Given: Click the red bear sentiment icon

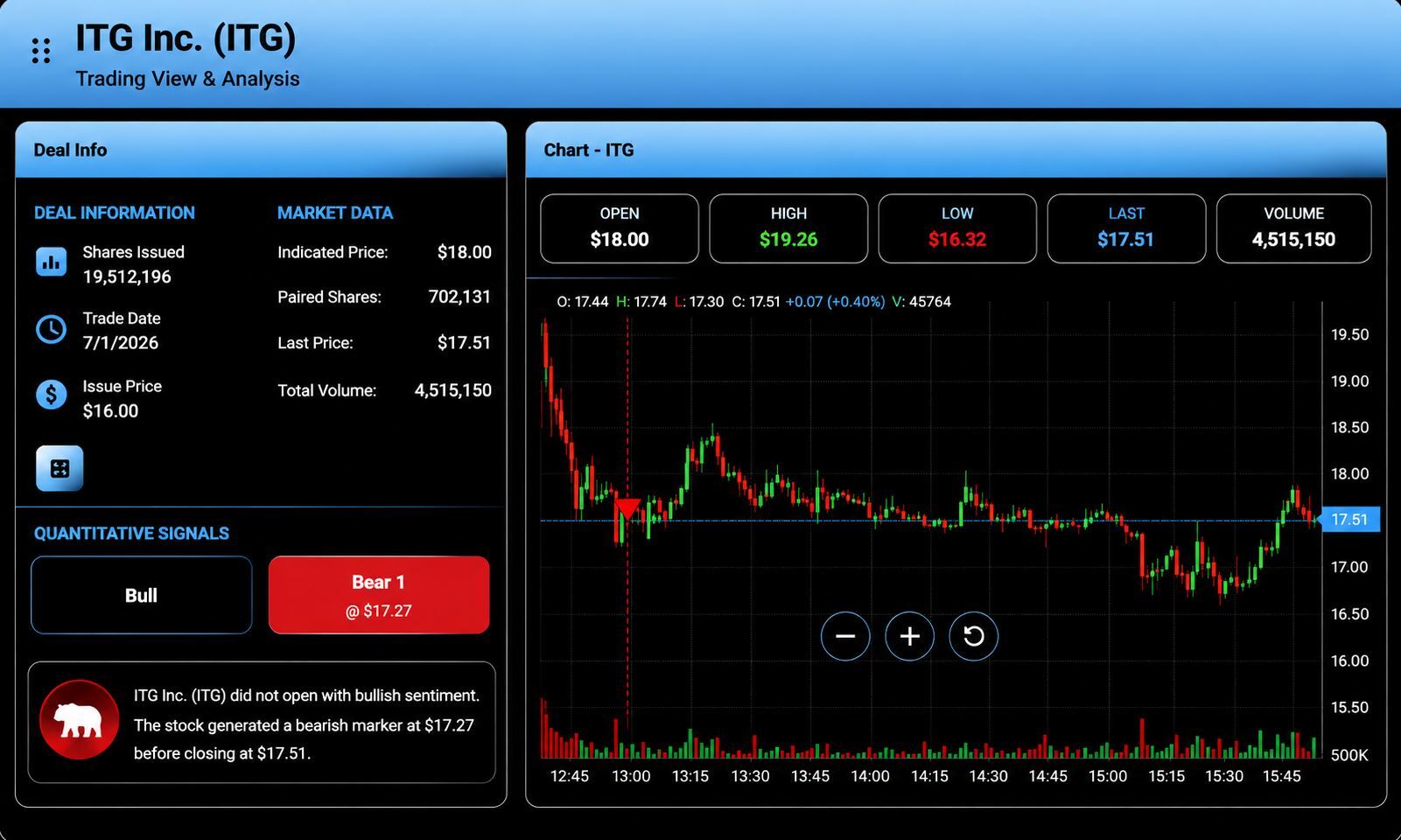Looking at the screenshot, I should pyautogui.click(x=79, y=719).
